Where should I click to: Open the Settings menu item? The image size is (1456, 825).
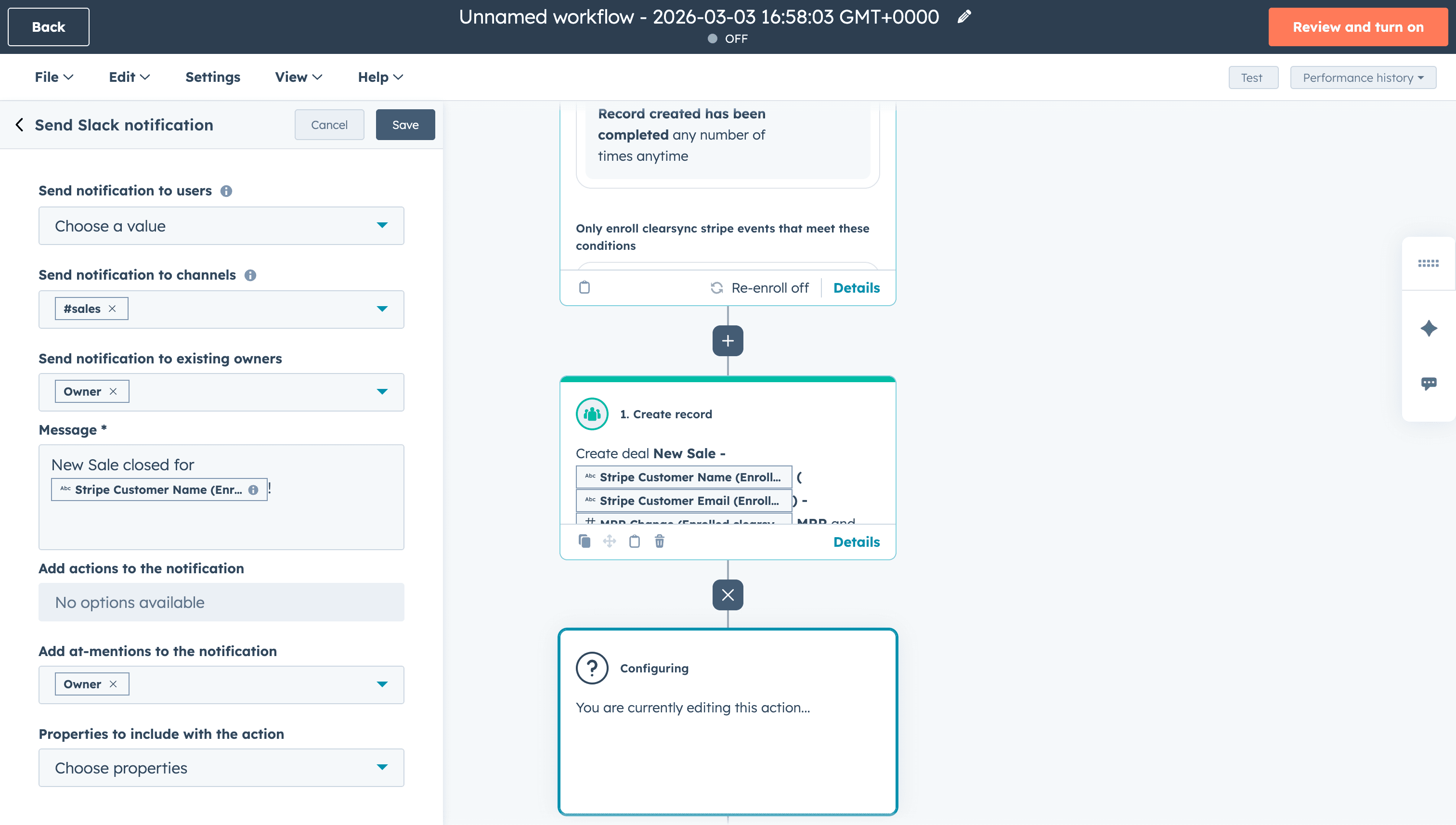coord(212,77)
